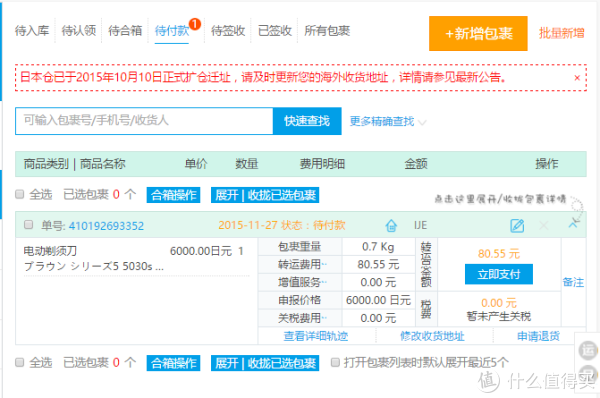600x398 pixels.
Task: Switch to the 待签收 tab
Action: click(x=228, y=31)
